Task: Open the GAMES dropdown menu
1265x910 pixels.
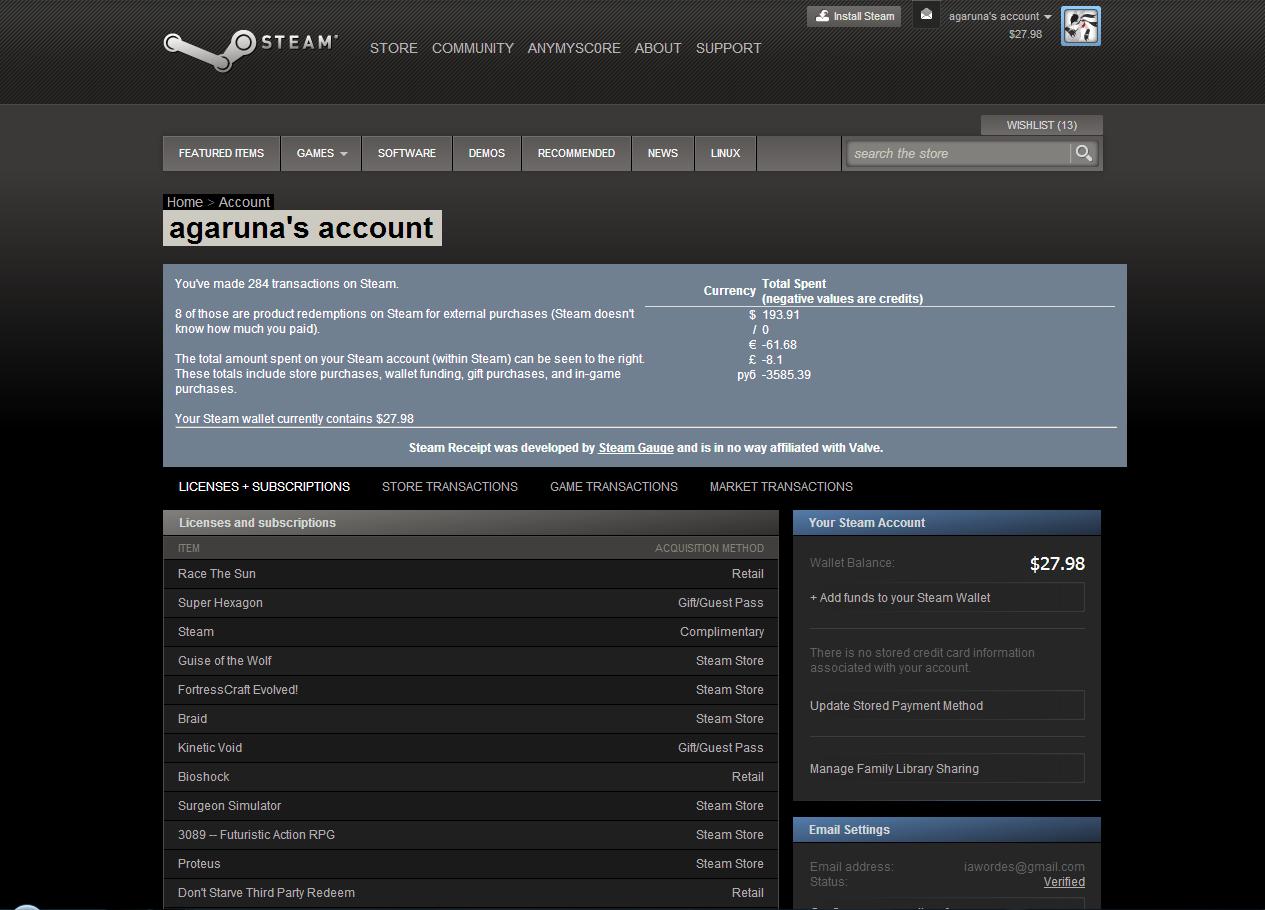Action: tap(321, 153)
